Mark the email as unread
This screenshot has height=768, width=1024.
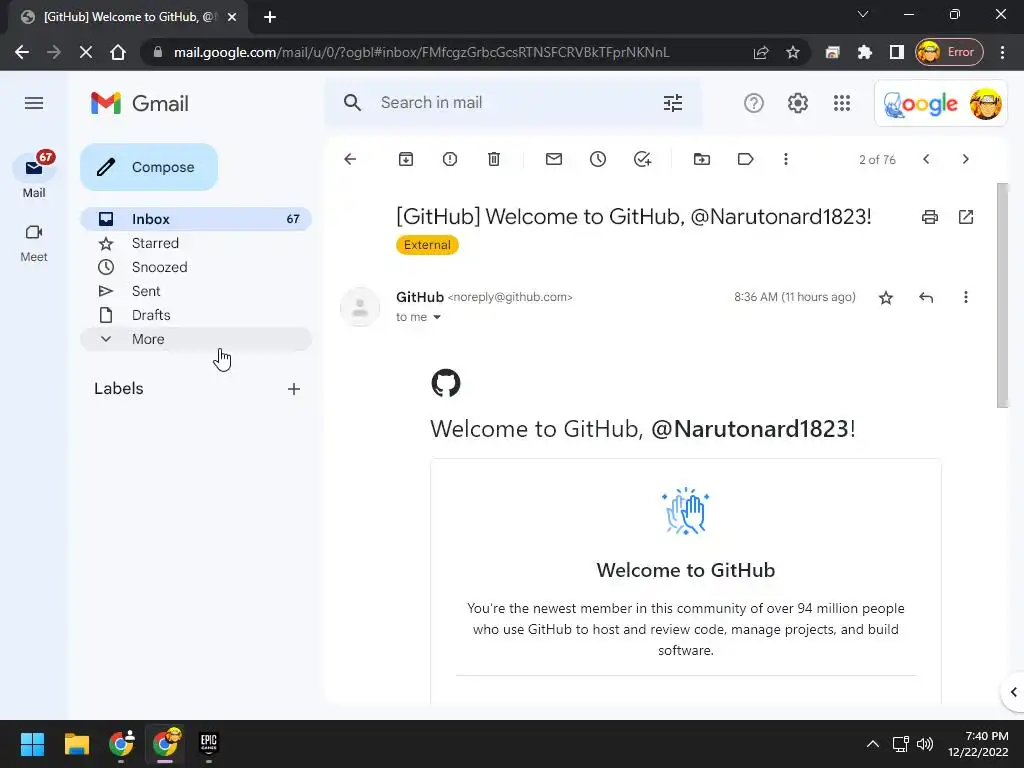(x=554, y=159)
